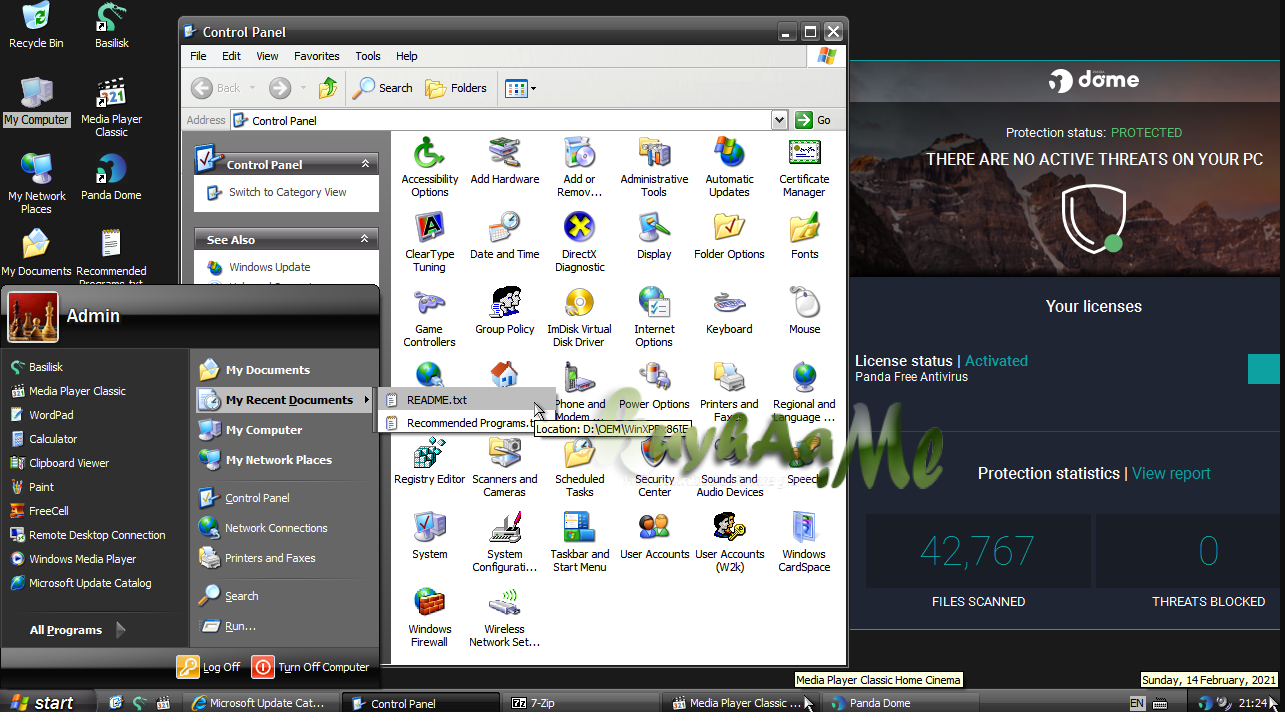Open Scanners and Cameras icon

coord(504,467)
